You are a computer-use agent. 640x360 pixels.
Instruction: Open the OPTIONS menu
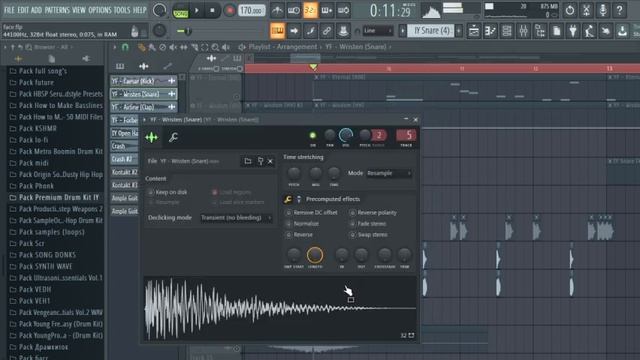100,10
